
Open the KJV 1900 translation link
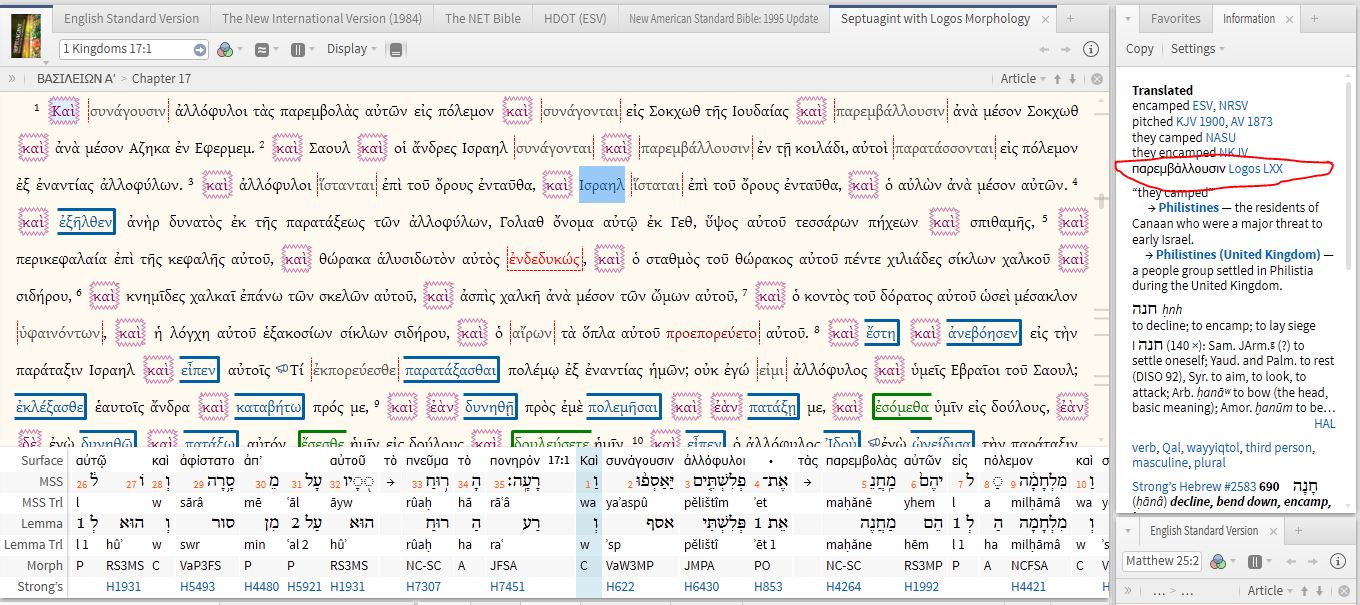click(x=1199, y=121)
